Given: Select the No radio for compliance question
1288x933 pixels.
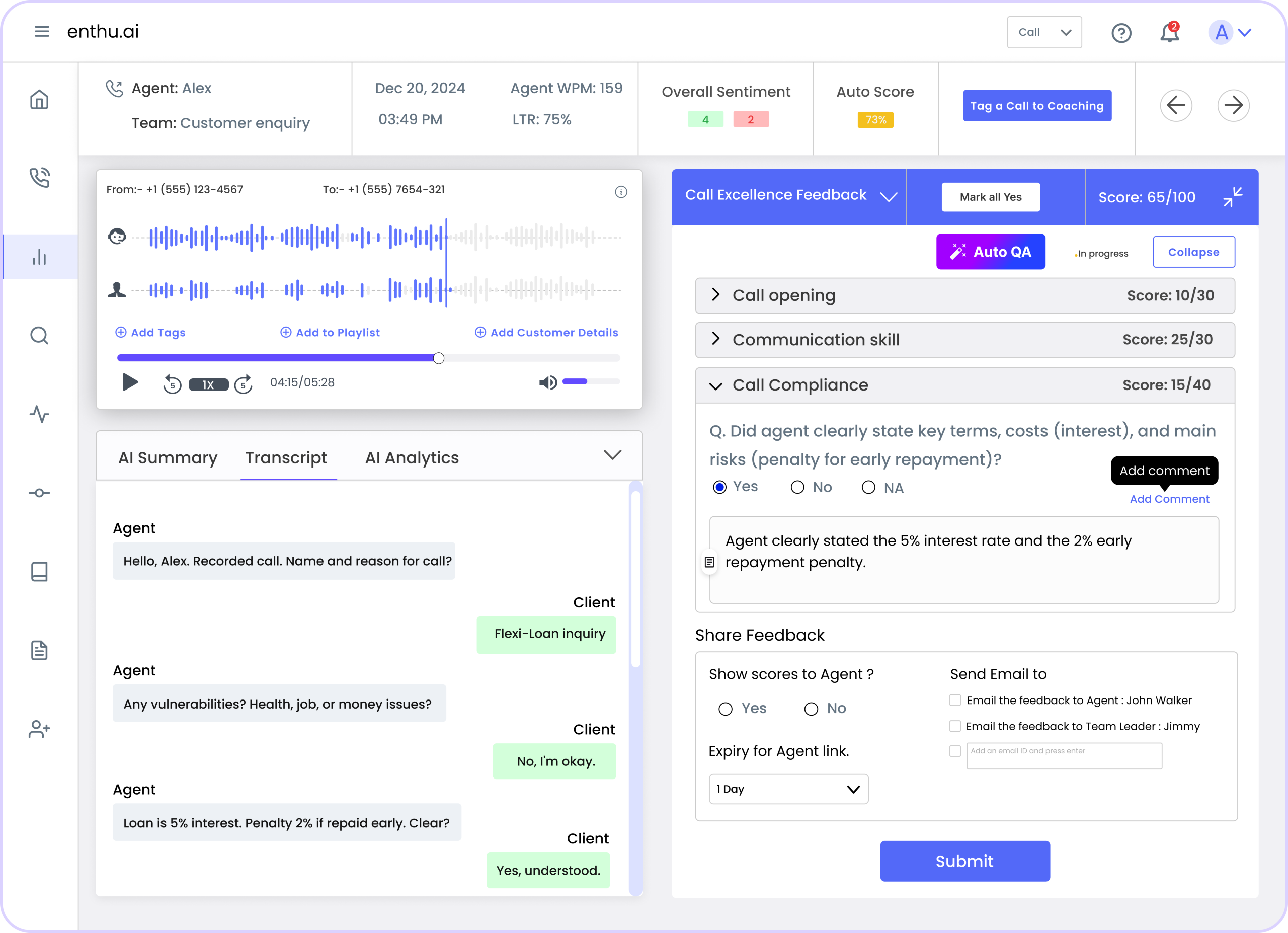Looking at the screenshot, I should 797,487.
